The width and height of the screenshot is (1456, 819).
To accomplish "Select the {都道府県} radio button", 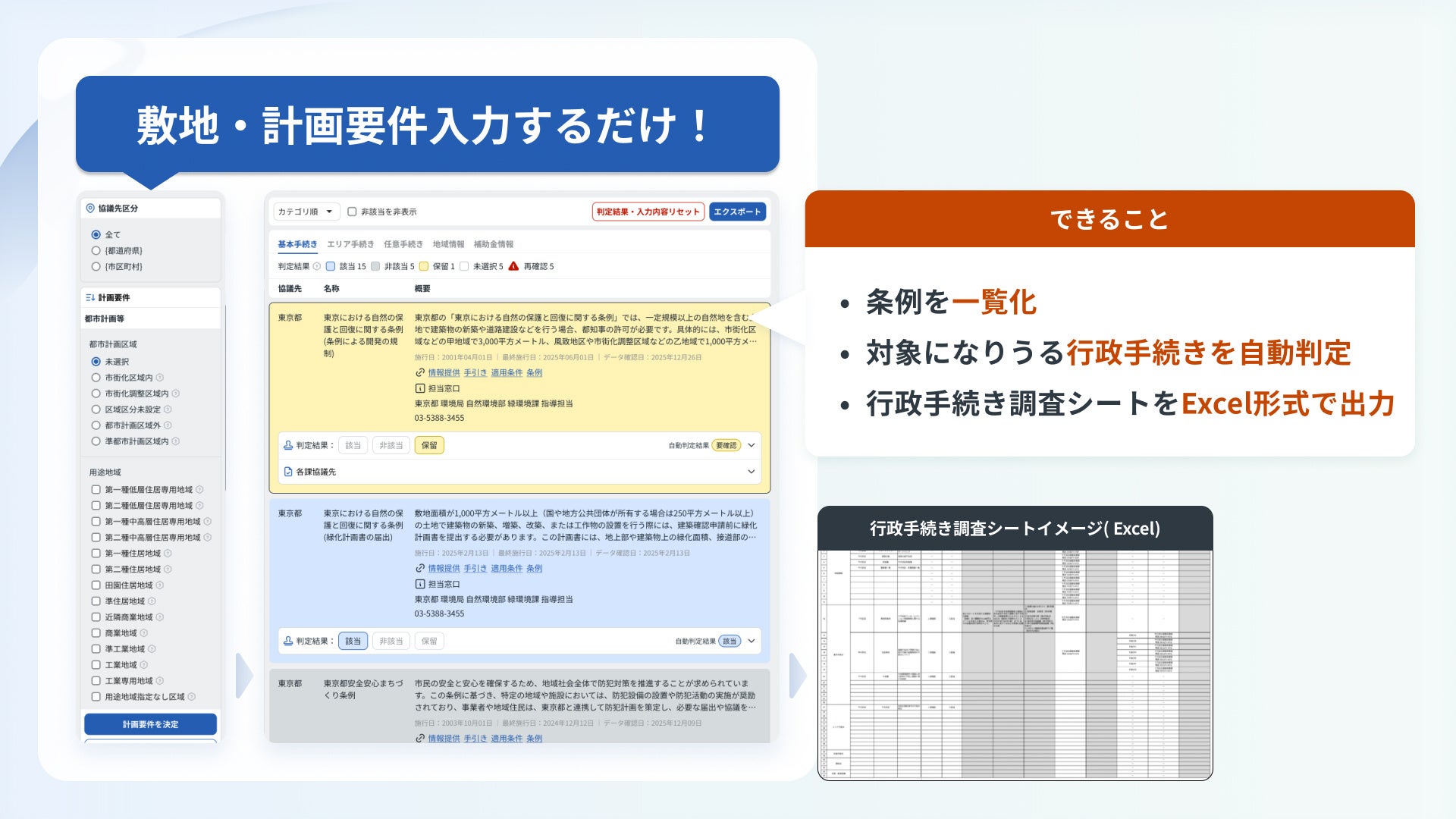I will point(96,251).
